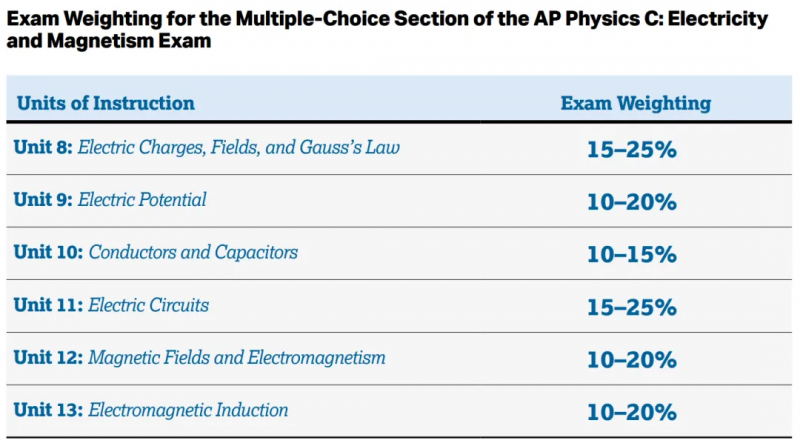Select the Unit 12 10–20% weighting
This screenshot has height=446, width=800.
tap(632, 360)
